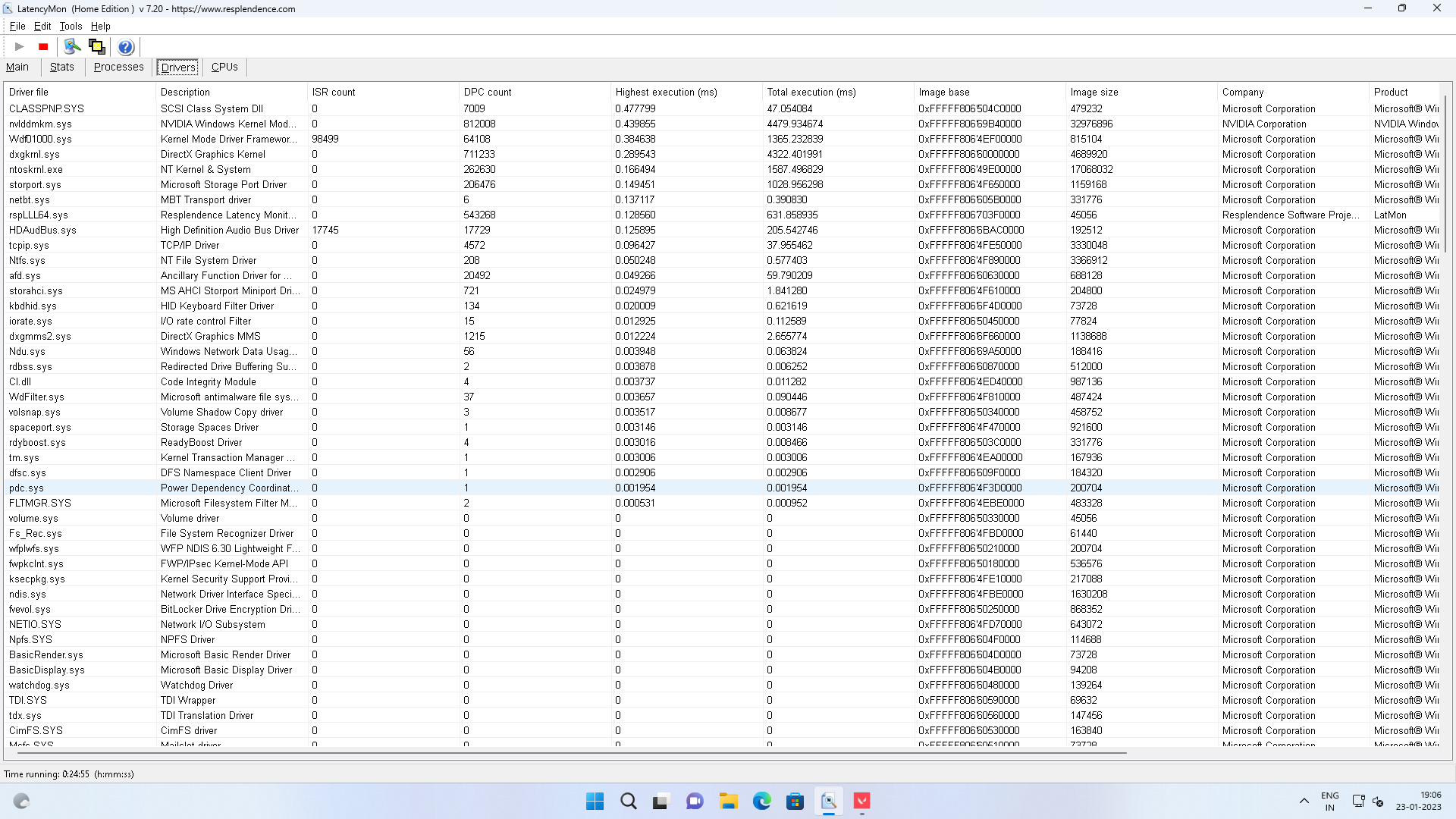Select the tcpip.sys driver row
1456x819 pixels.
point(722,245)
